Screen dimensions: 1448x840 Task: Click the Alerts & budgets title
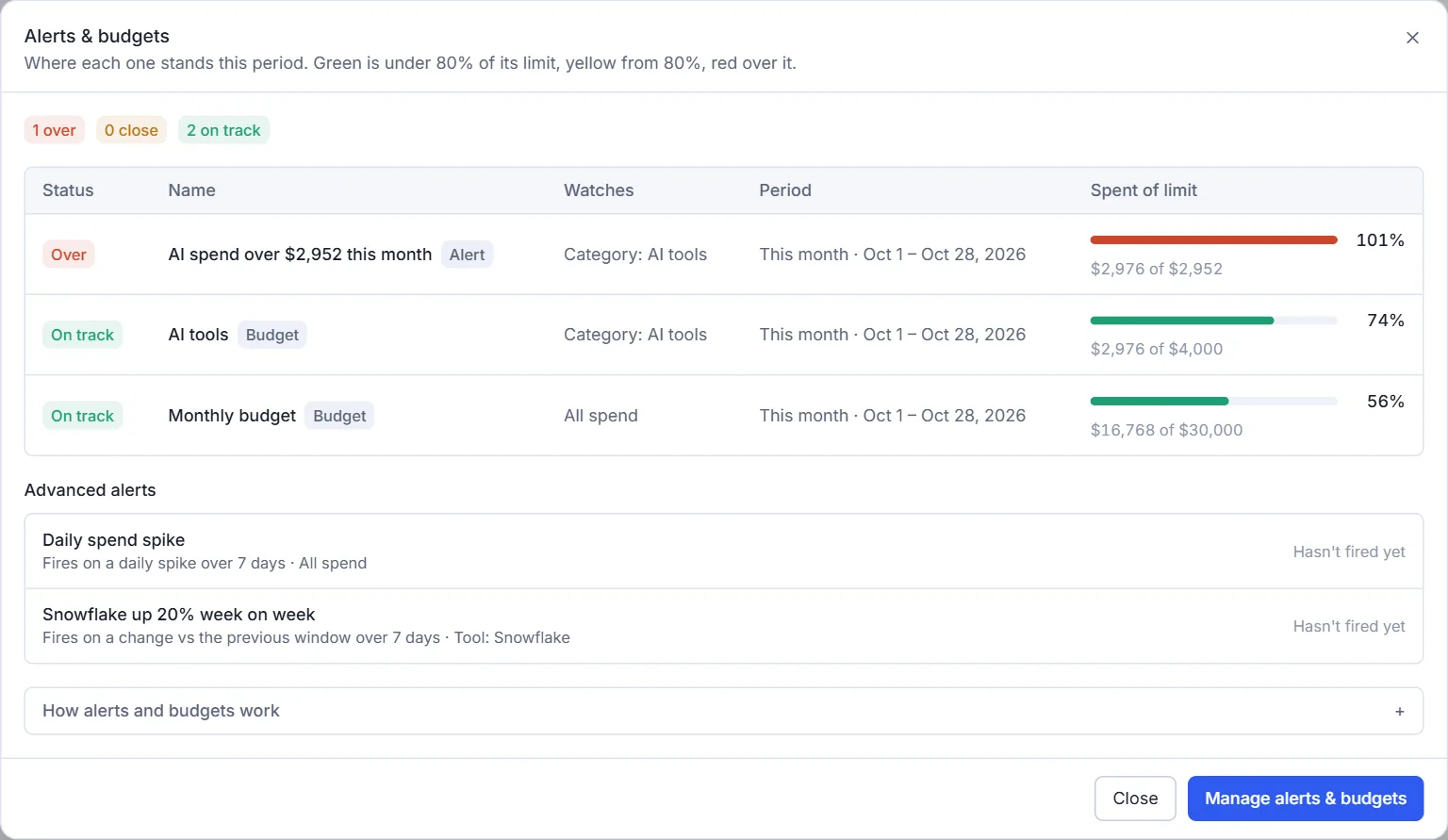[x=97, y=36]
